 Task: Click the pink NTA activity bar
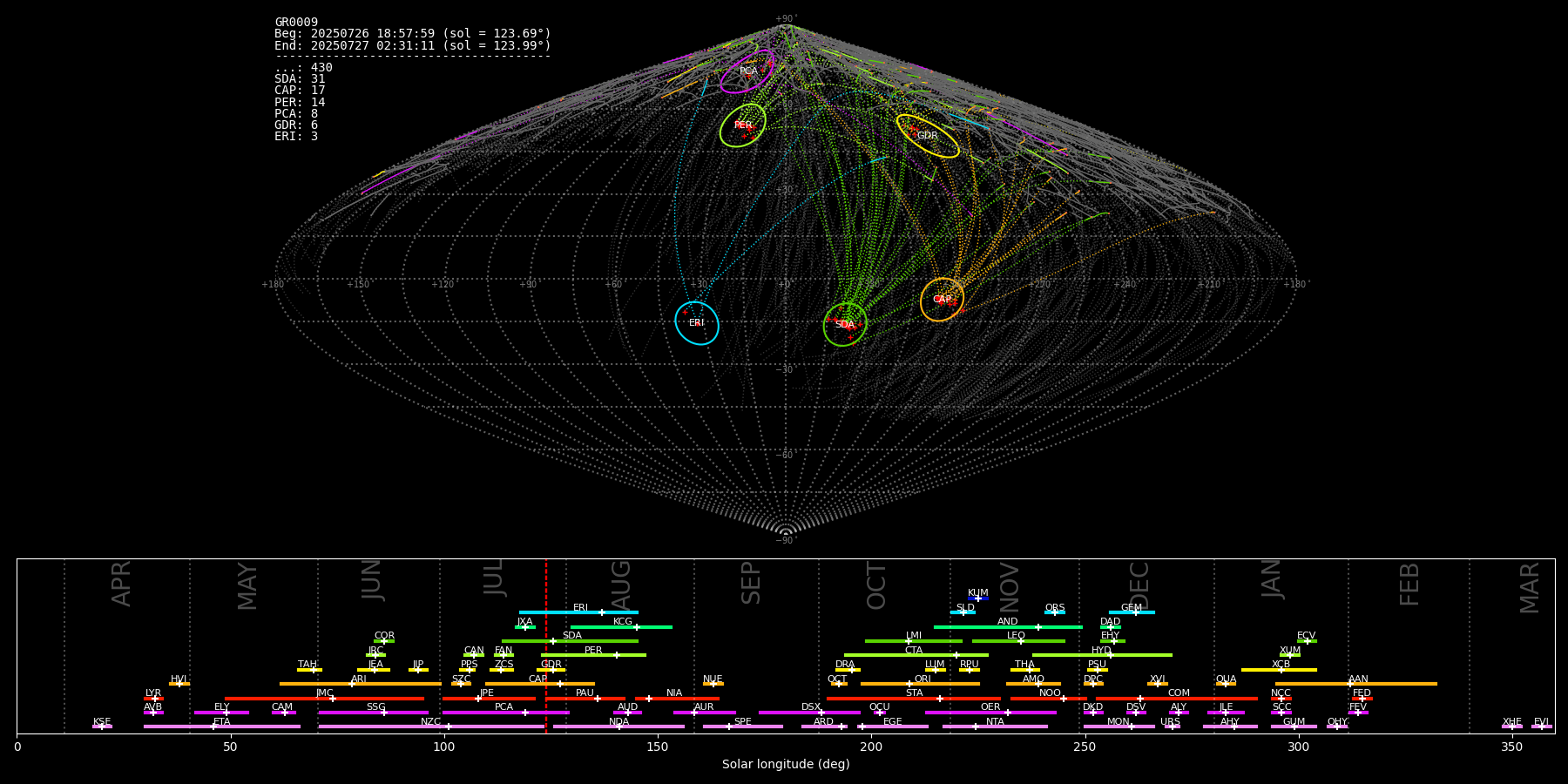pyautogui.click(x=995, y=727)
